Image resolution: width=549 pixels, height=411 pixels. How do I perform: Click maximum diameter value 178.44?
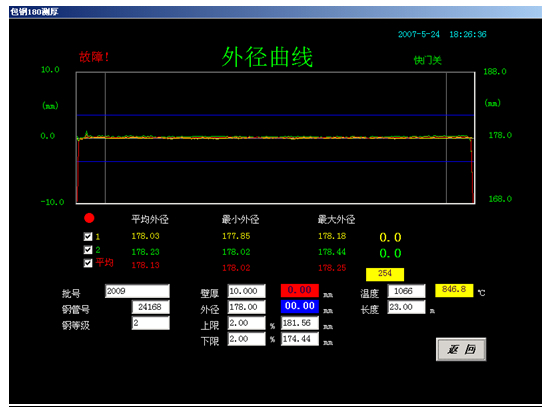[332, 252]
